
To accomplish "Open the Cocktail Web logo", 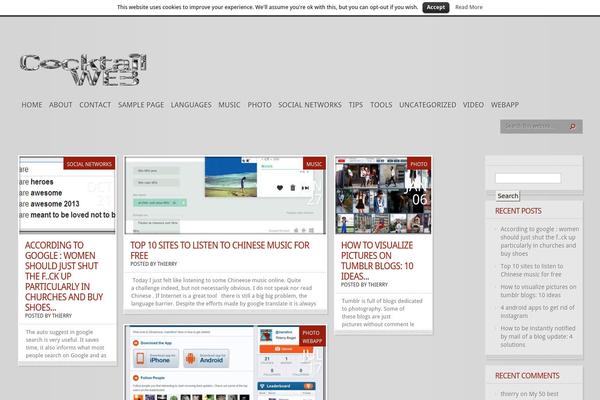I will [x=83, y=69].
